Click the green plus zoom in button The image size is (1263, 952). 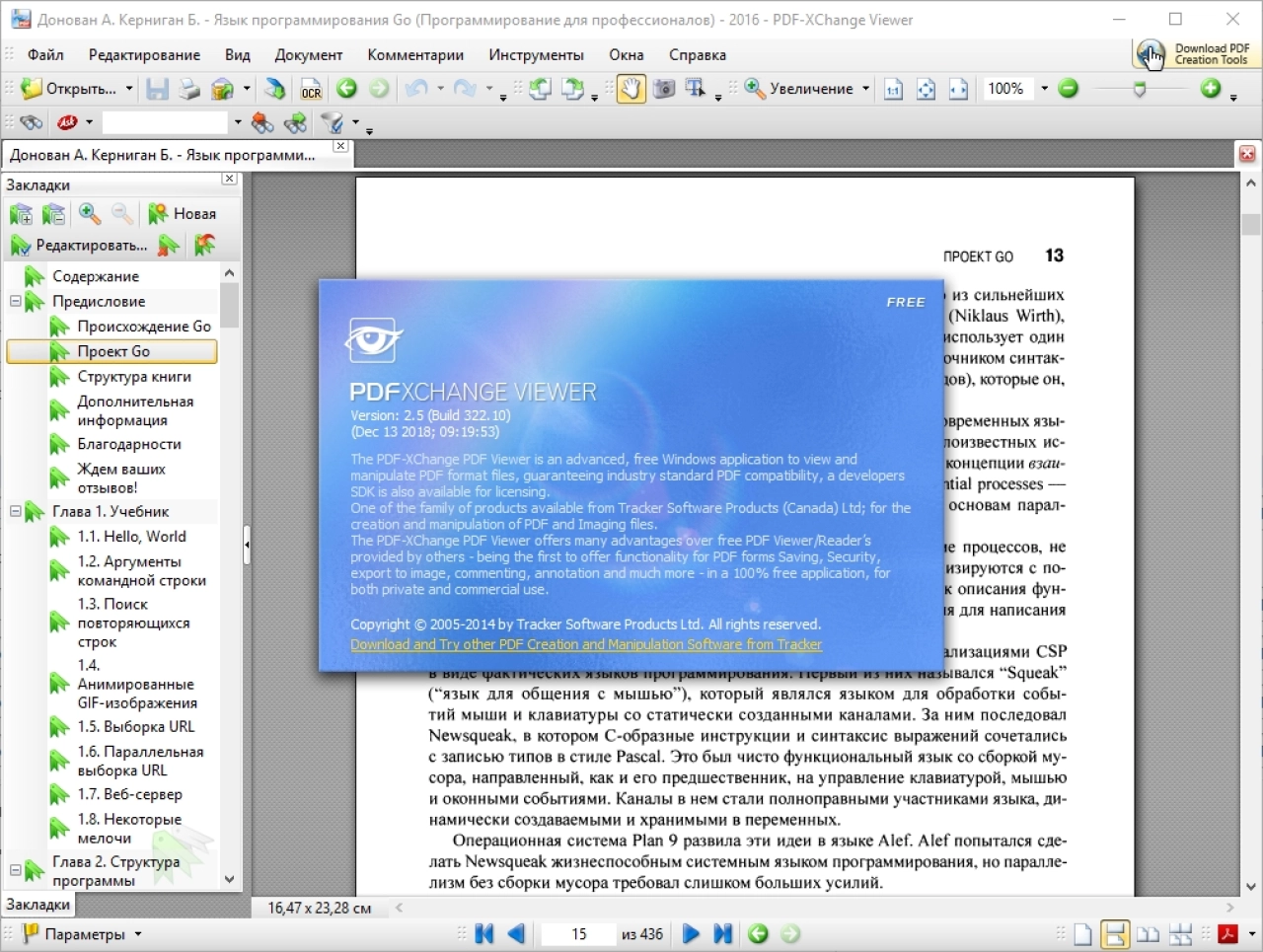click(1211, 89)
